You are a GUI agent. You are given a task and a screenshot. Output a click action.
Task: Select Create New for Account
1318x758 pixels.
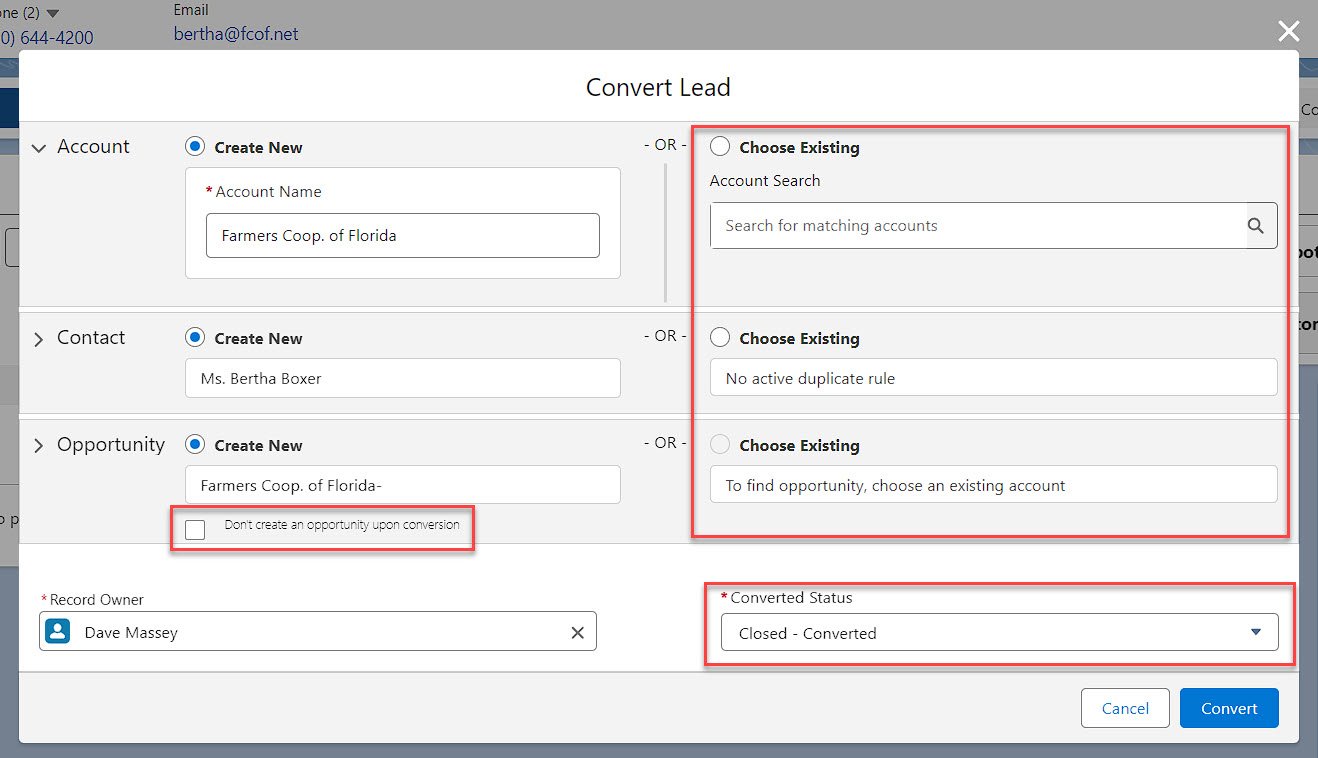point(195,147)
